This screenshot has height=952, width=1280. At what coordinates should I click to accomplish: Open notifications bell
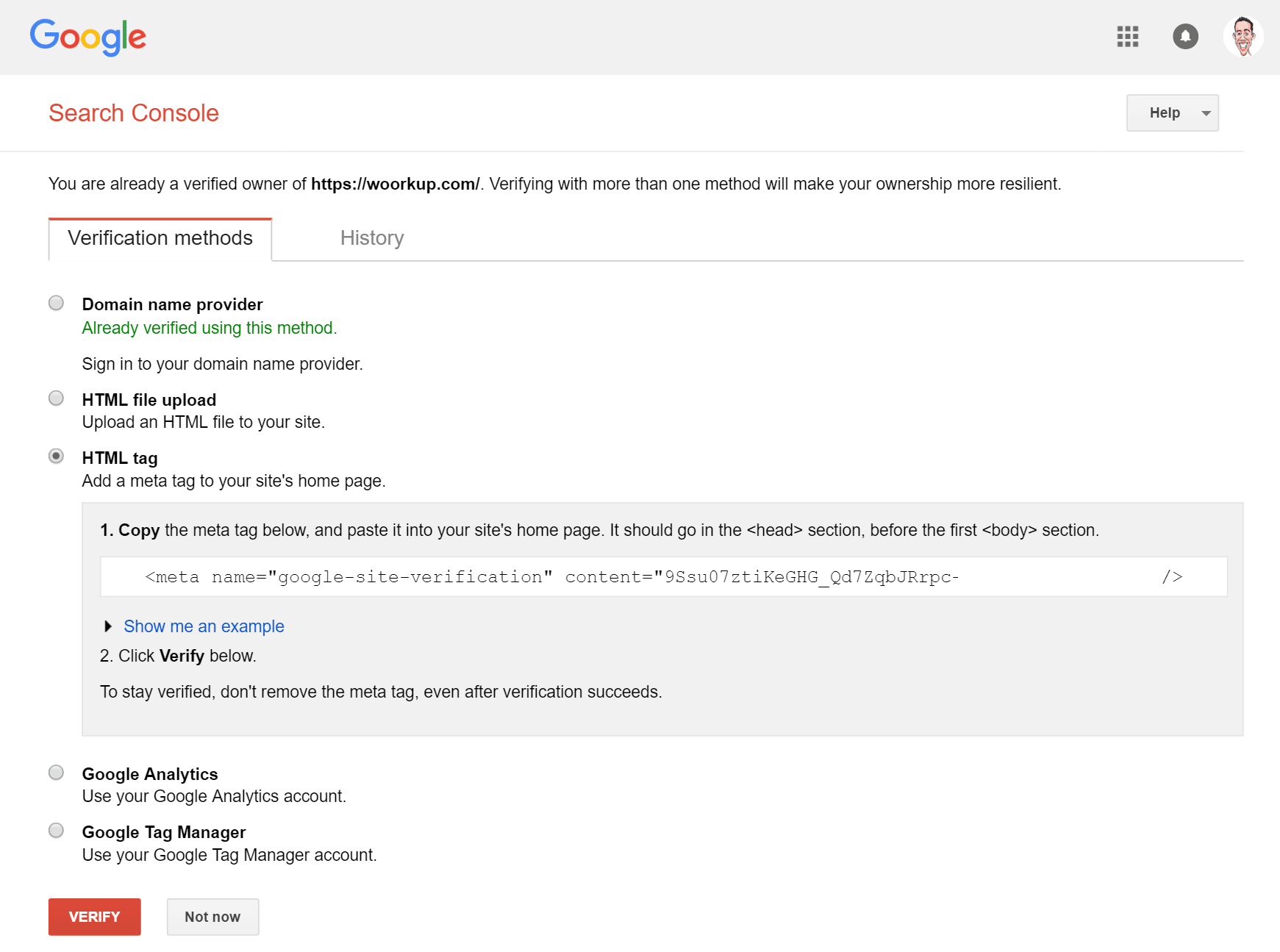tap(1184, 37)
